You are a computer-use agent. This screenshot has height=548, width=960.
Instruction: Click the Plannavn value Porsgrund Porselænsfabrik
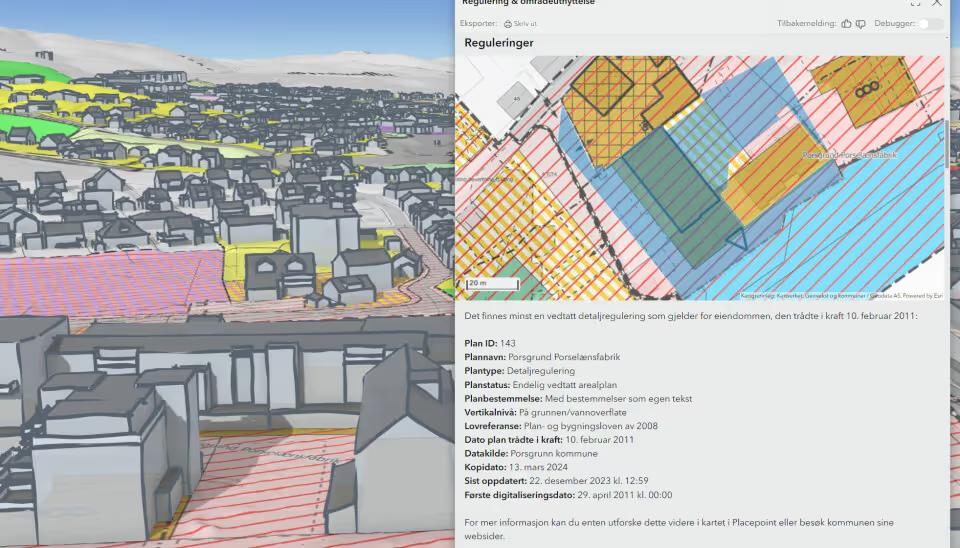[x=564, y=357]
